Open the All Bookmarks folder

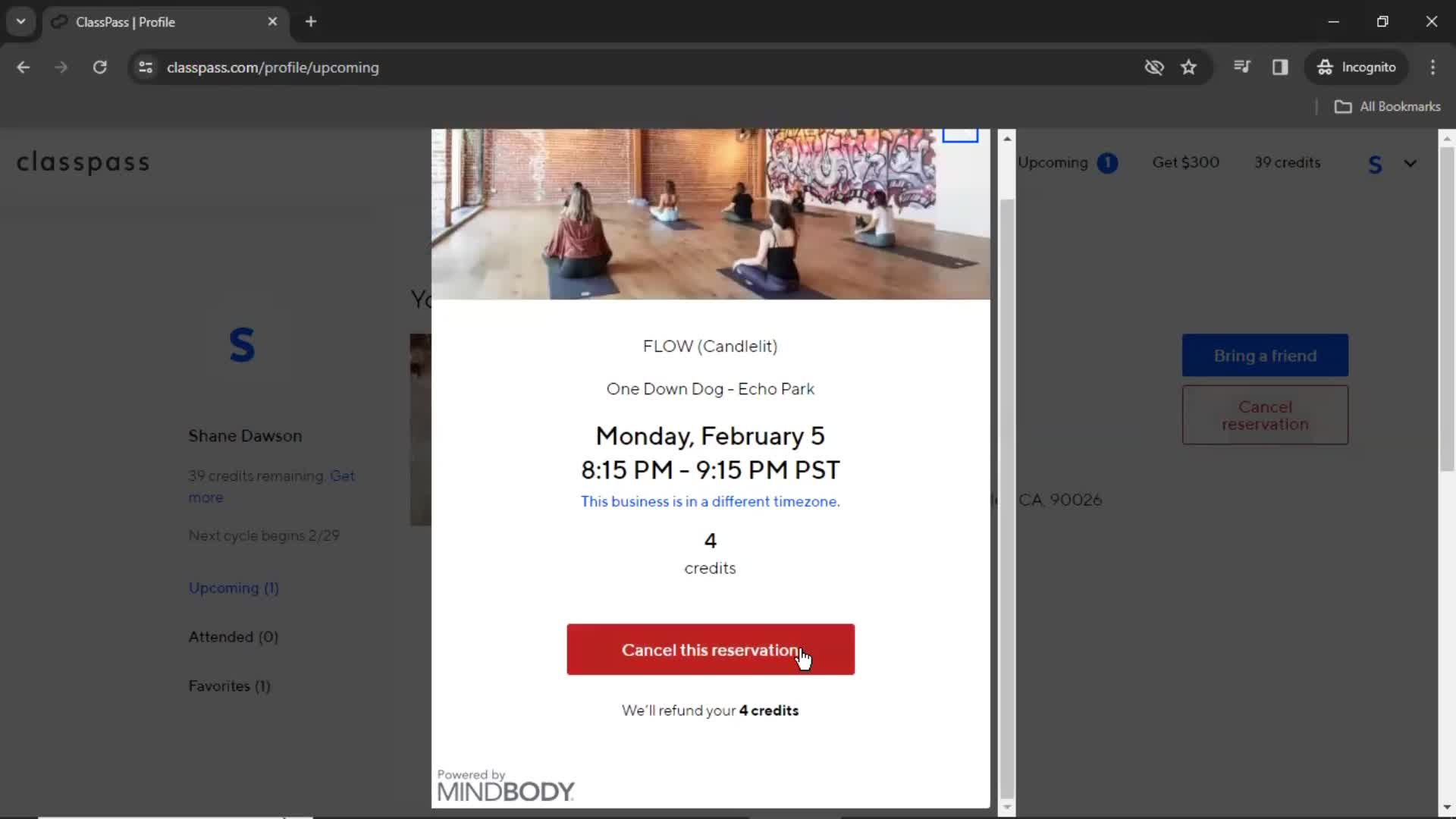tap(1388, 107)
